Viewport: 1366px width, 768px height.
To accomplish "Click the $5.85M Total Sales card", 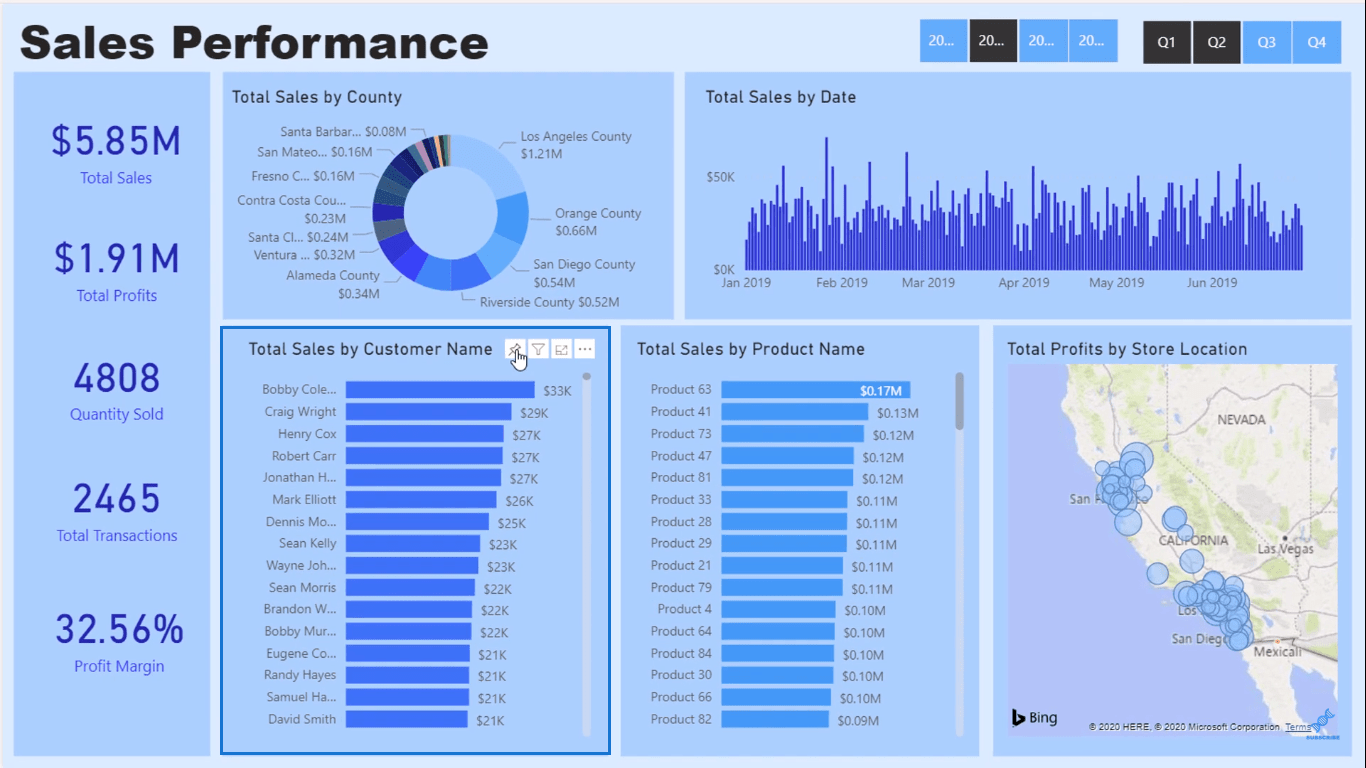I will coord(116,154).
